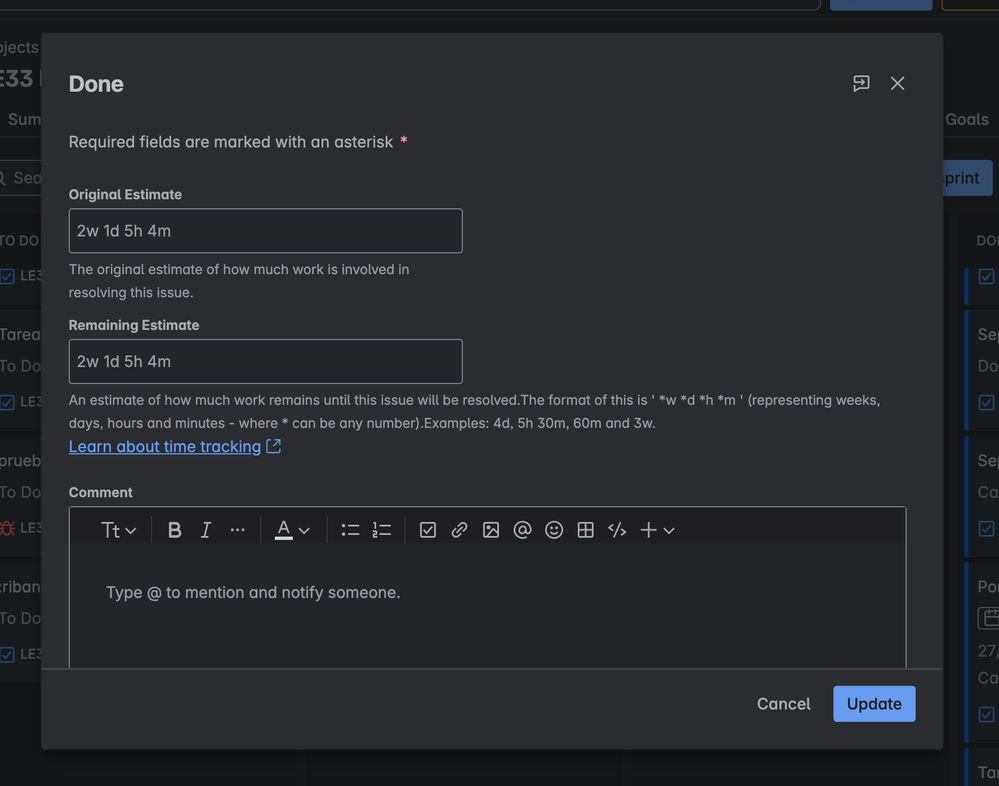Open the give feedback icon in dialog header
This screenshot has width=999, height=786.
861,83
